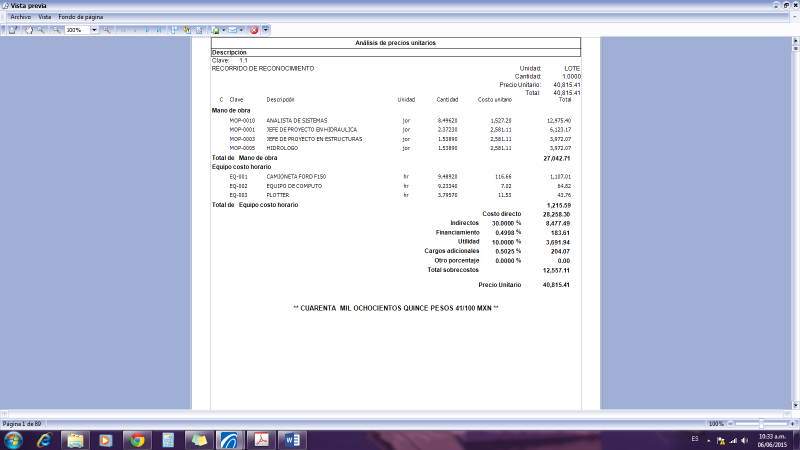The image size is (800, 450).
Task: Open Google Chrome from the taskbar
Action: (x=137, y=440)
